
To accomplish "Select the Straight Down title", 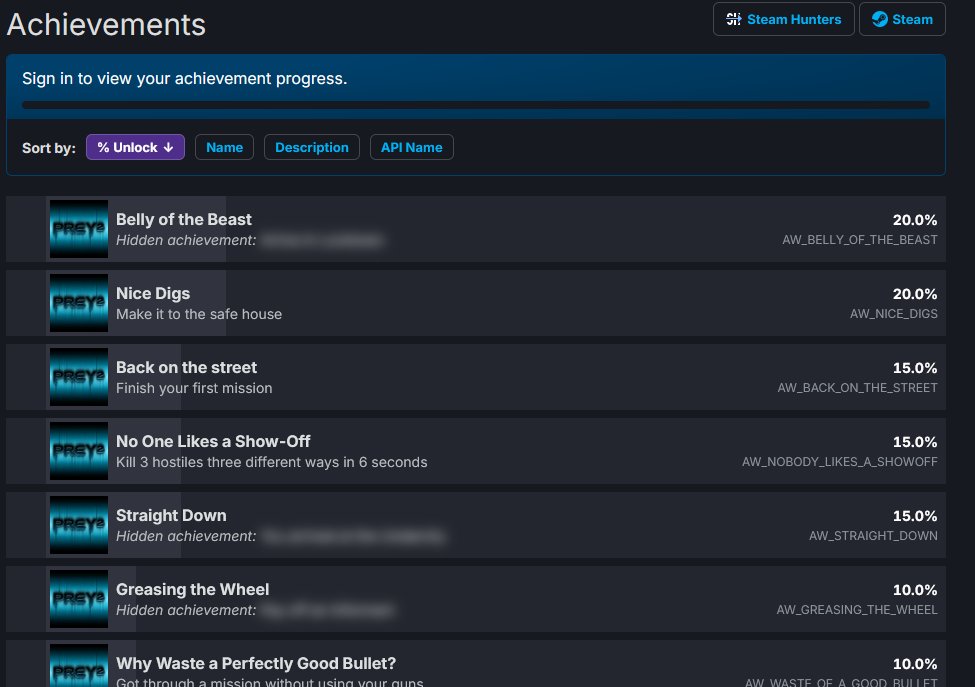I will point(171,515).
